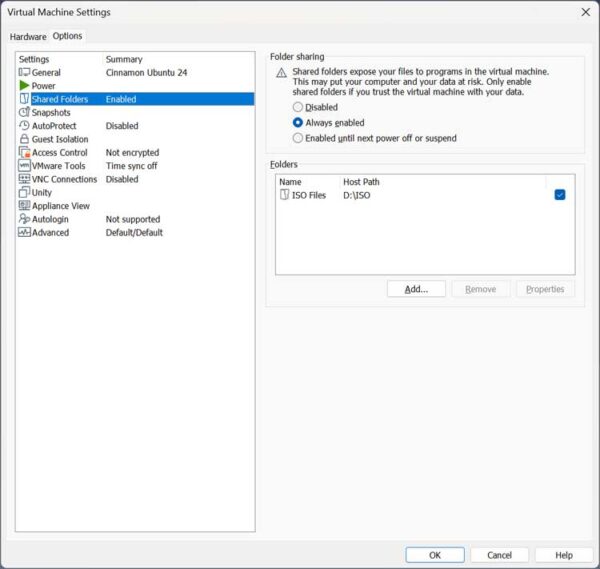Screen dimensions: 600x569
Task: Click the Disabled summary beside AutoProtect
Action: [122, 126]
